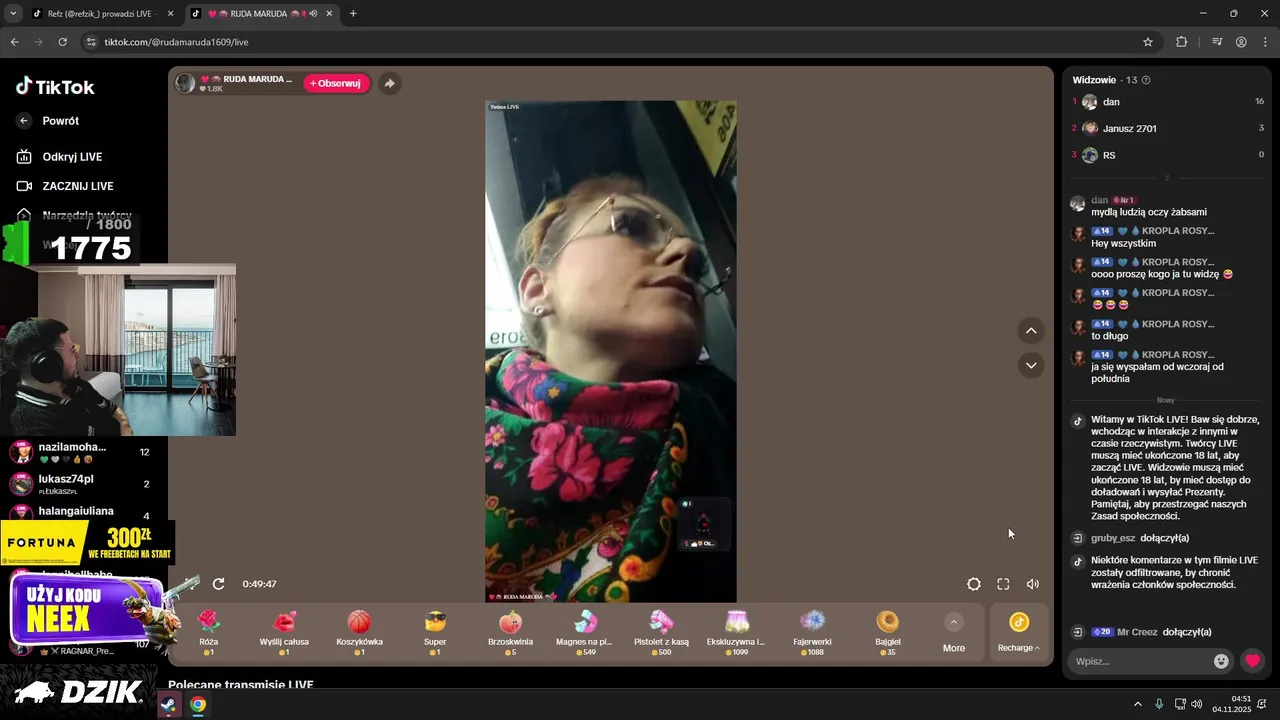Open gruby_esz user who joined
This screenshot has width=1280, height=720.
pos(1113,538)
